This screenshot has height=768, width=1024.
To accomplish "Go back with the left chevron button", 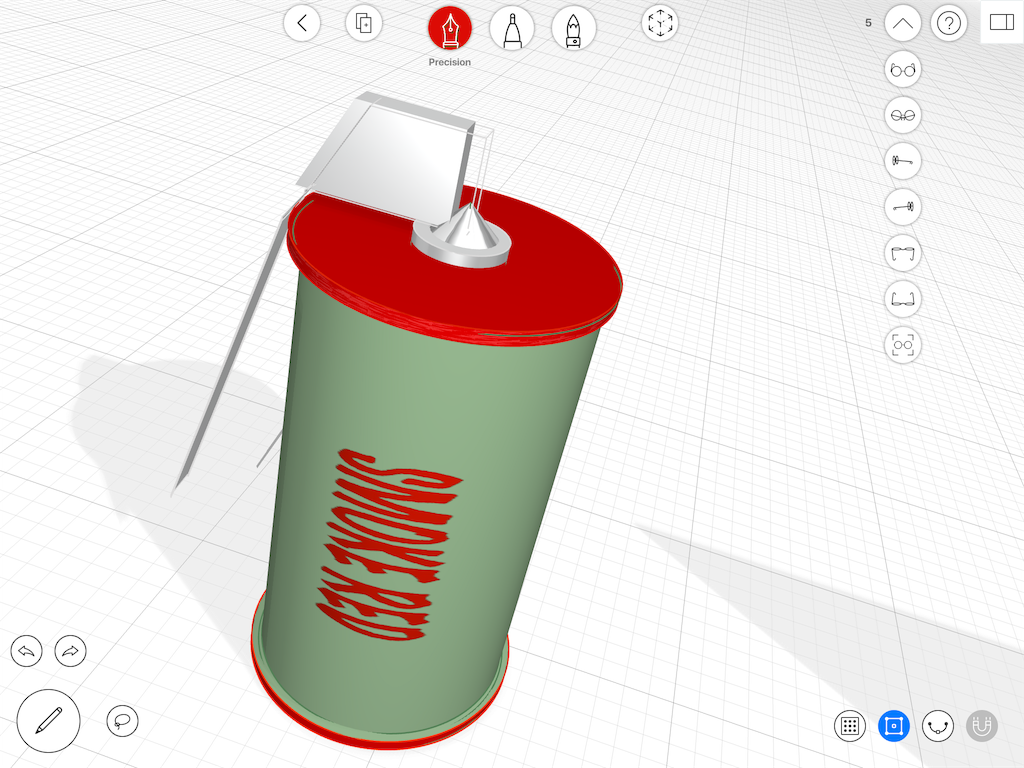I will coord(302,24).
